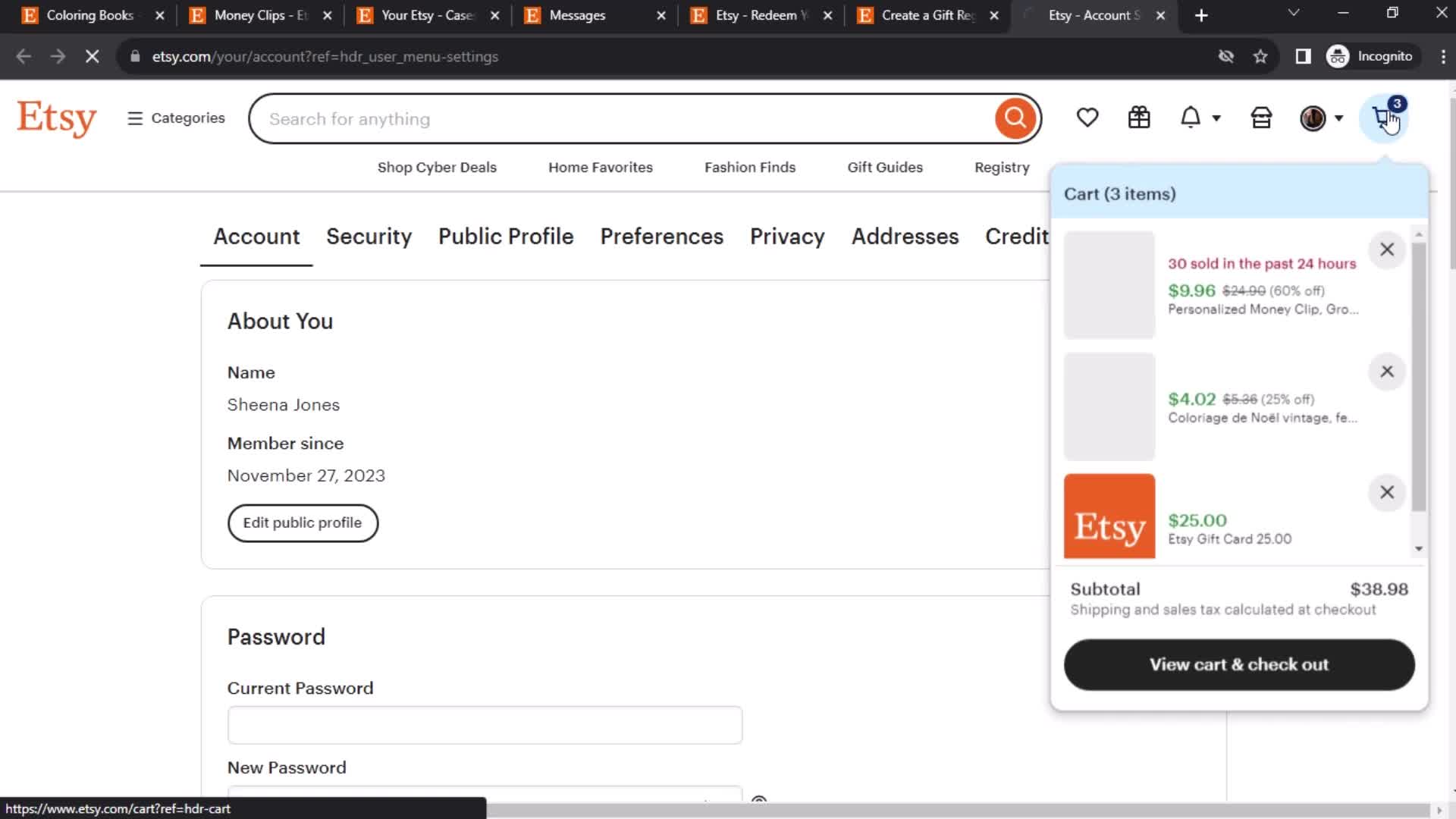Remove Coloriage de Noël item from cart
The width and height of the screenshot is (1456, 819).
(x=1387, y=371)
